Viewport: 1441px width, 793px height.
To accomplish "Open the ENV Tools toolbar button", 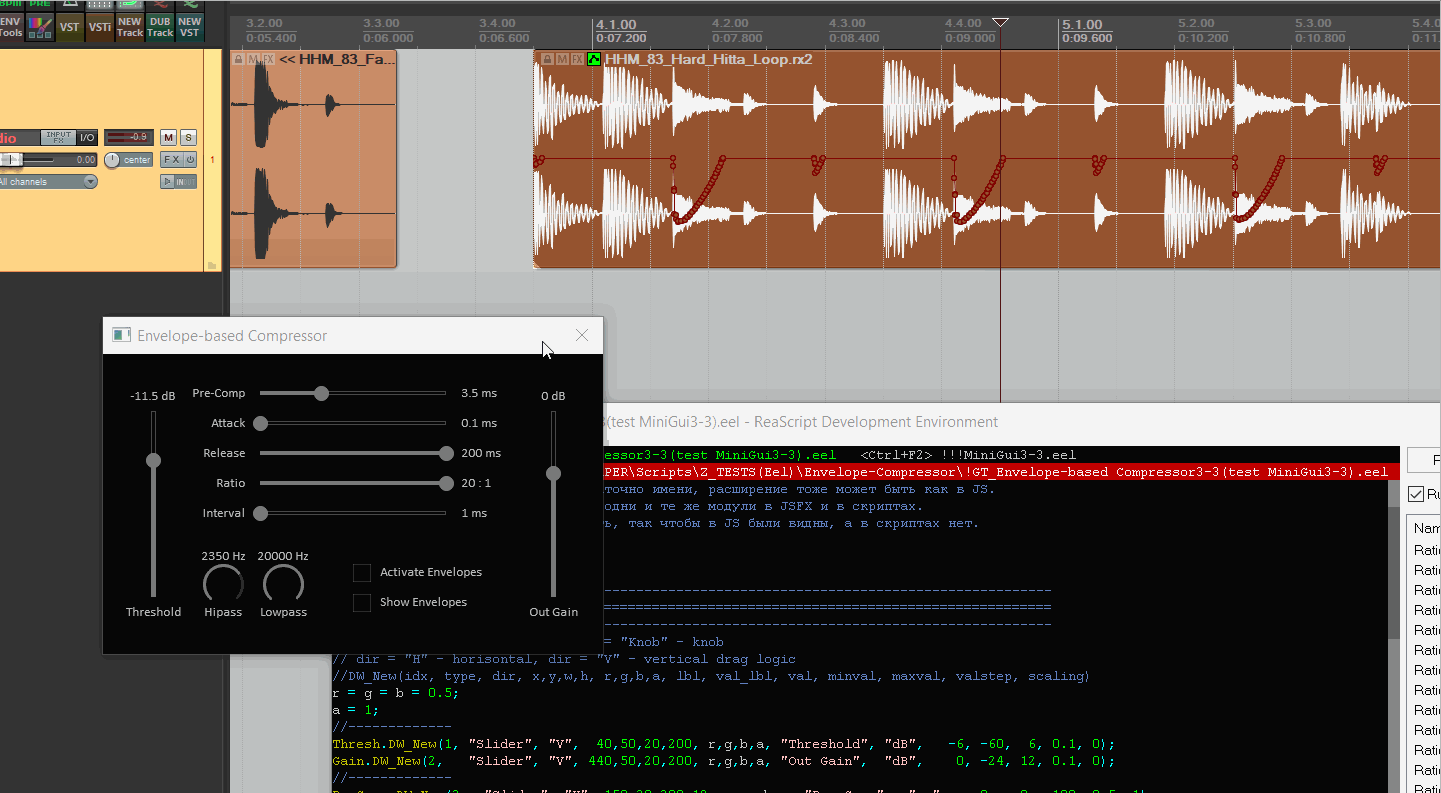I will coord(10,26).
